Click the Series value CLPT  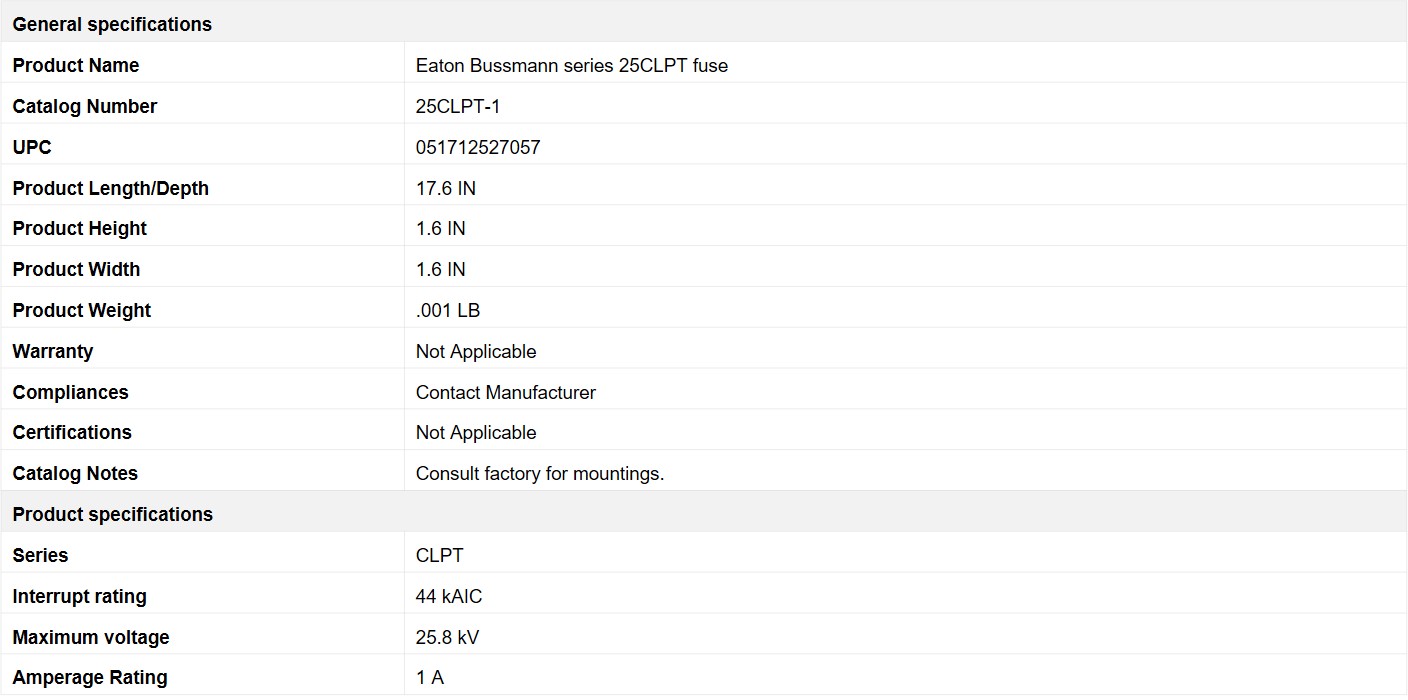pyautogui.click(x=439, y=555)
